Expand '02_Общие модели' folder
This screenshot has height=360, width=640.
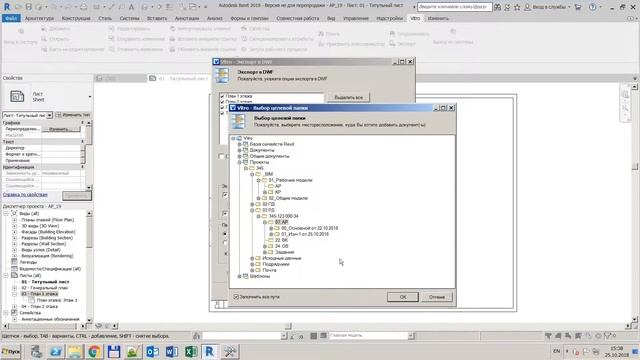[x=258, y=198]
